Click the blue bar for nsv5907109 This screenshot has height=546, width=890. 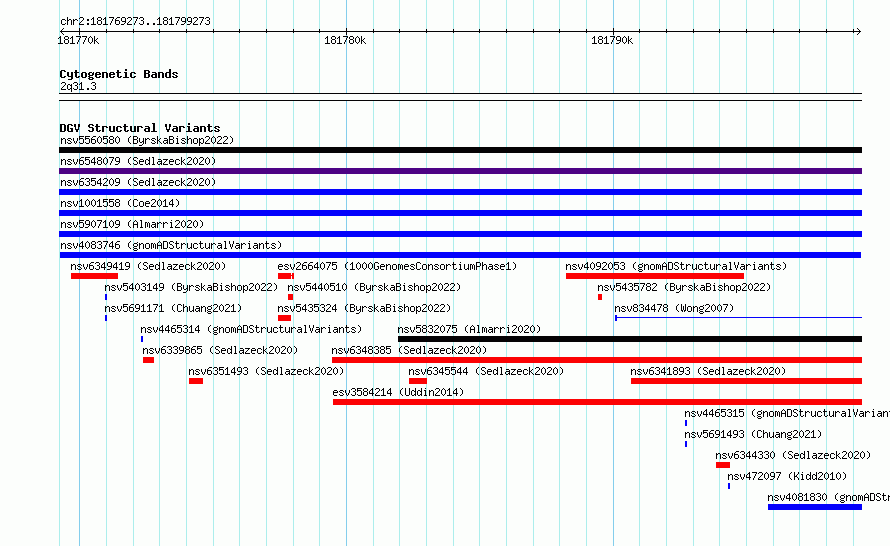click(x=460, y=234)
